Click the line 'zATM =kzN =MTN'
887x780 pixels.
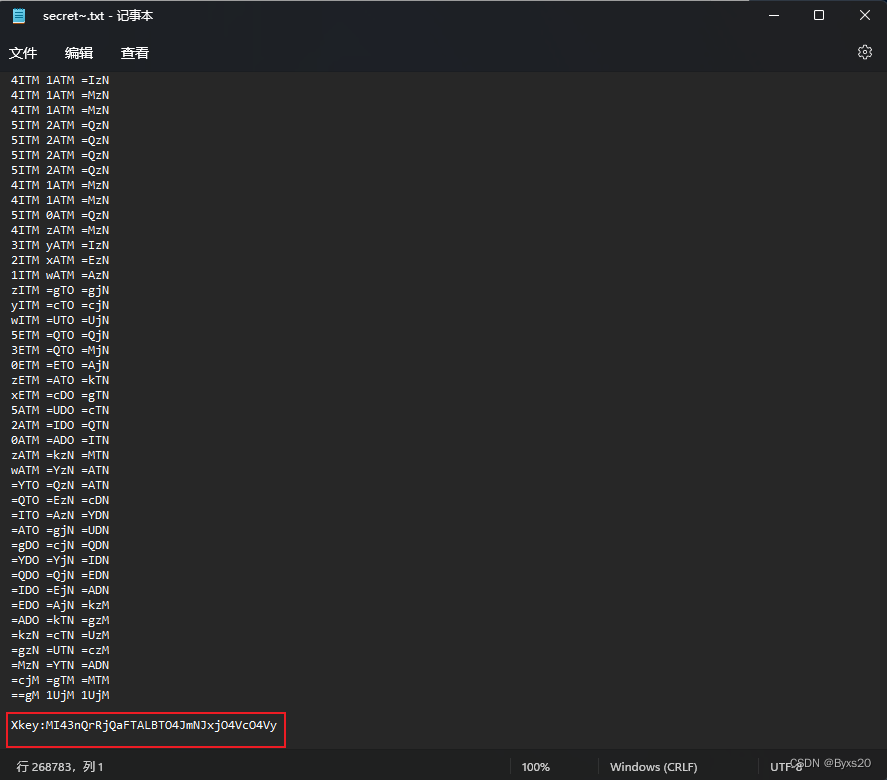[60, 455]
